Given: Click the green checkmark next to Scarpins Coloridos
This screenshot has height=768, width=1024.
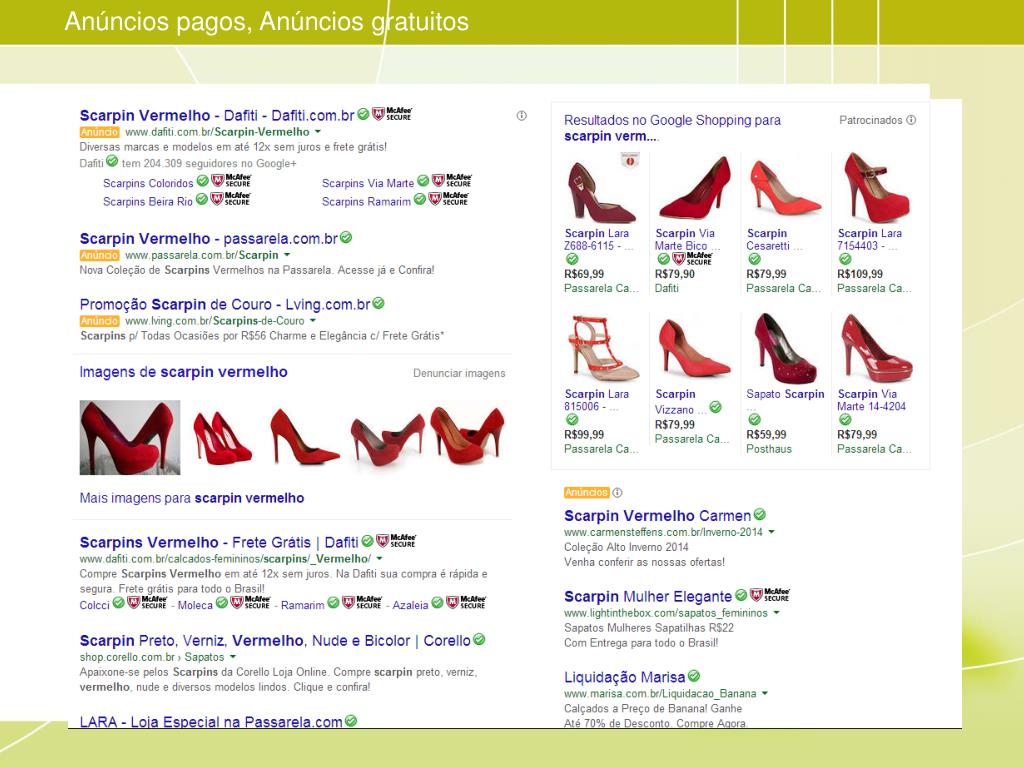Looking at the screenshot, I should 202,181.
